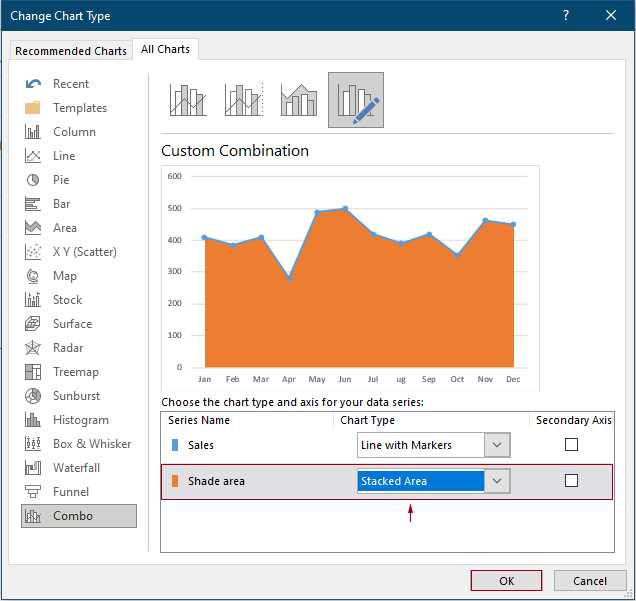Switch to the Recommended Charts tab

pos(71,51)
